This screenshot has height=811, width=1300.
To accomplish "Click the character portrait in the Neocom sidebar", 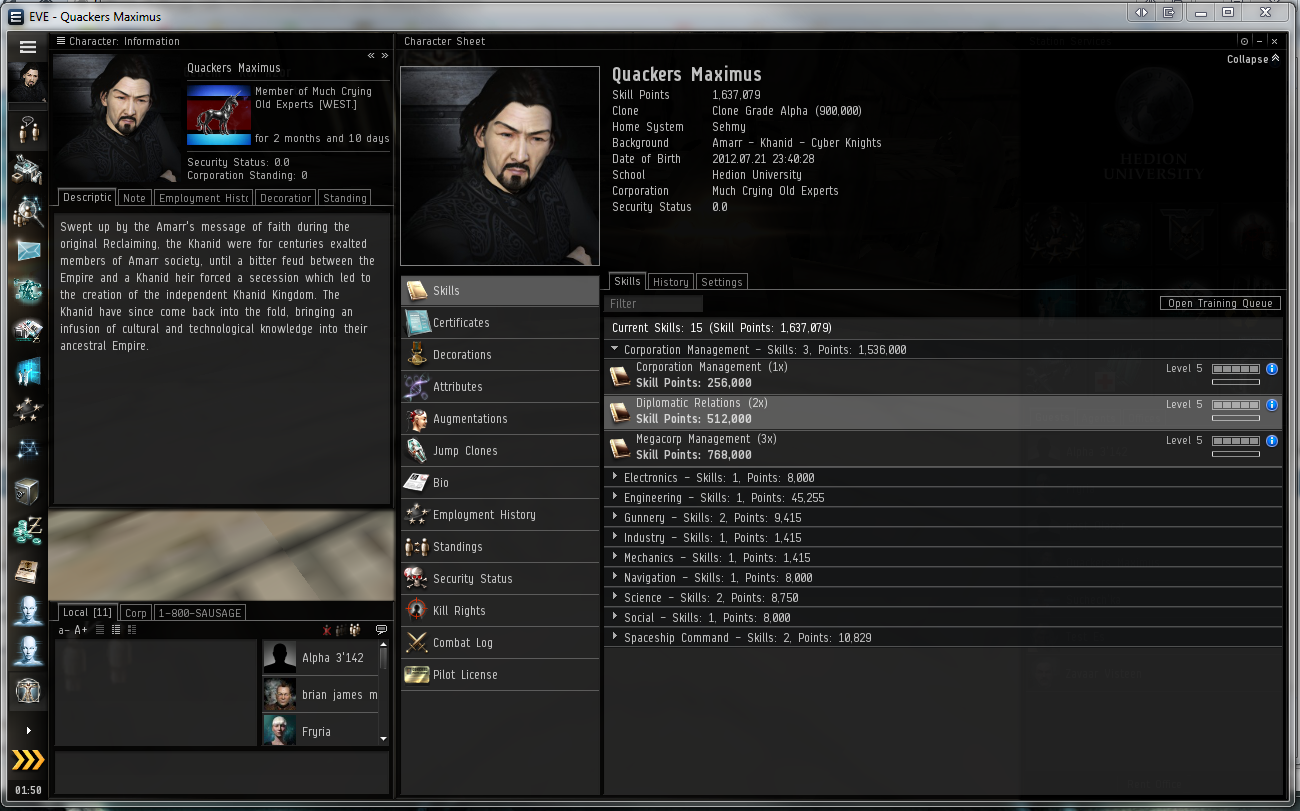I will [x=28, y=80].
